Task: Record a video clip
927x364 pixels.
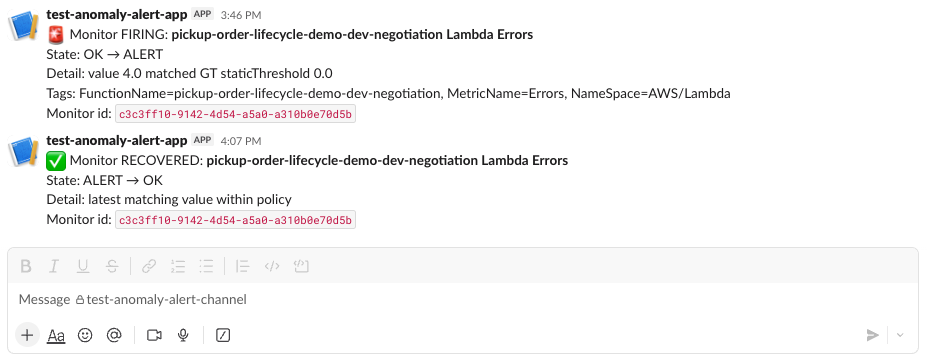Action: [154, 335]
